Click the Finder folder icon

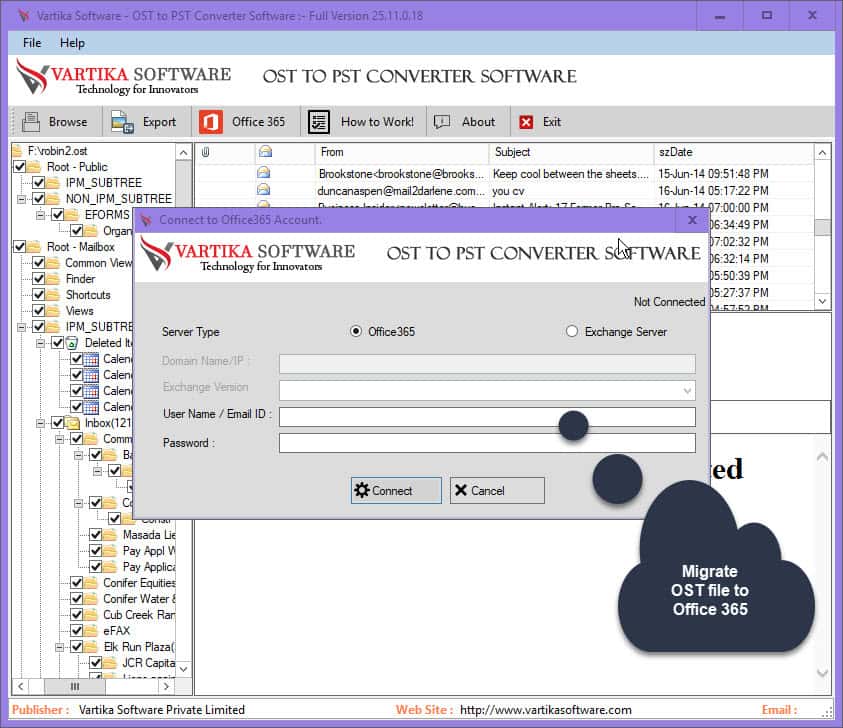53,279
